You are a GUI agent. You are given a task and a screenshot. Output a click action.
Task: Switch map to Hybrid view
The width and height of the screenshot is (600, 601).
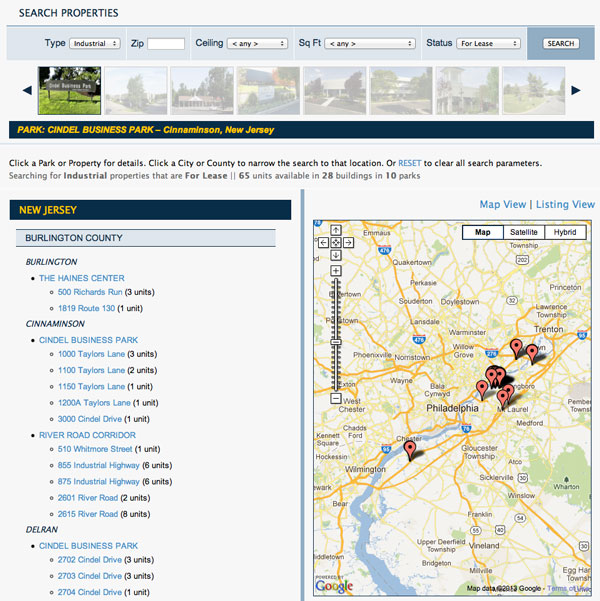pyautogui.click(x=565, y=232)
